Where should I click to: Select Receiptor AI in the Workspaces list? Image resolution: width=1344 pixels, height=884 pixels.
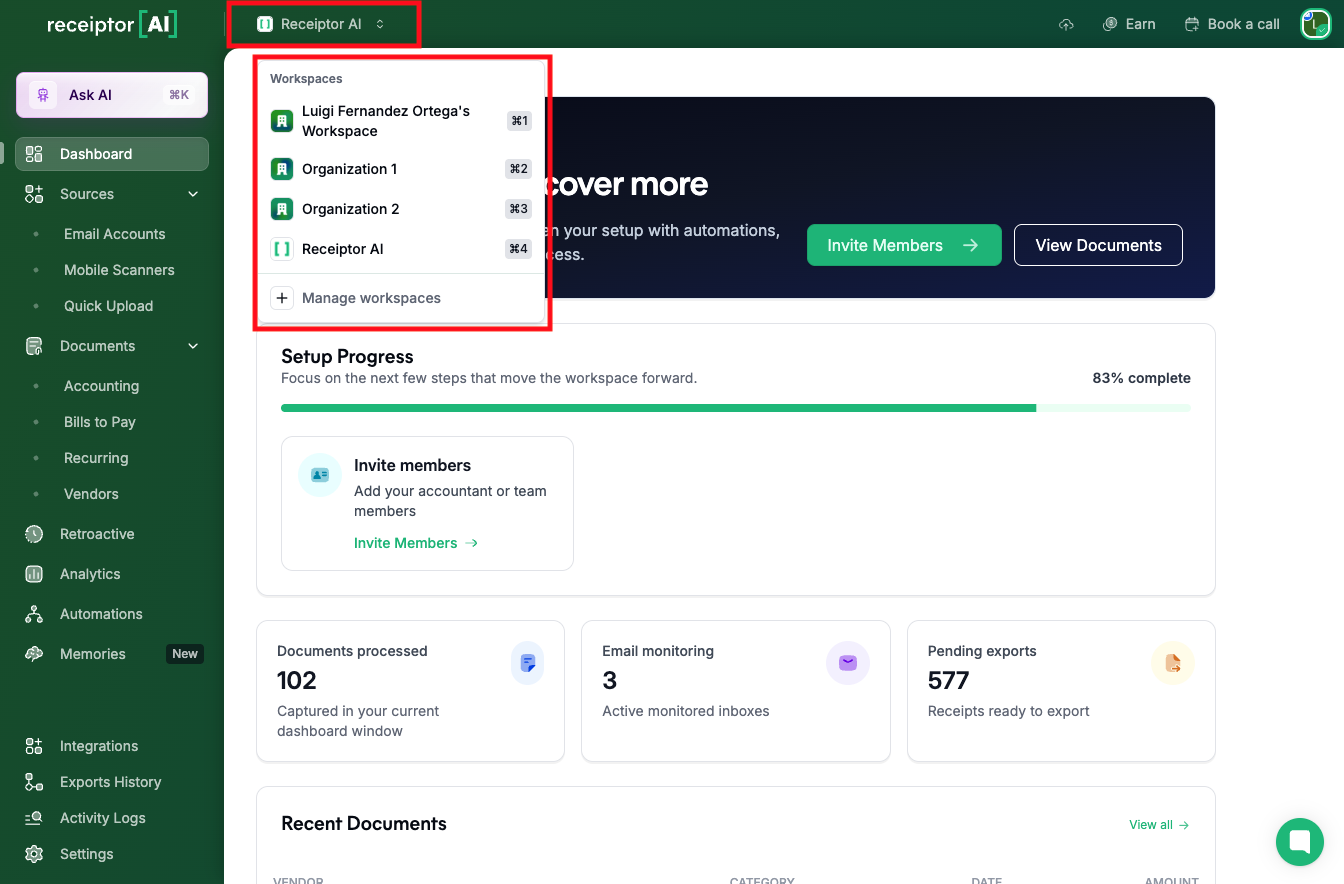point(401,249)
